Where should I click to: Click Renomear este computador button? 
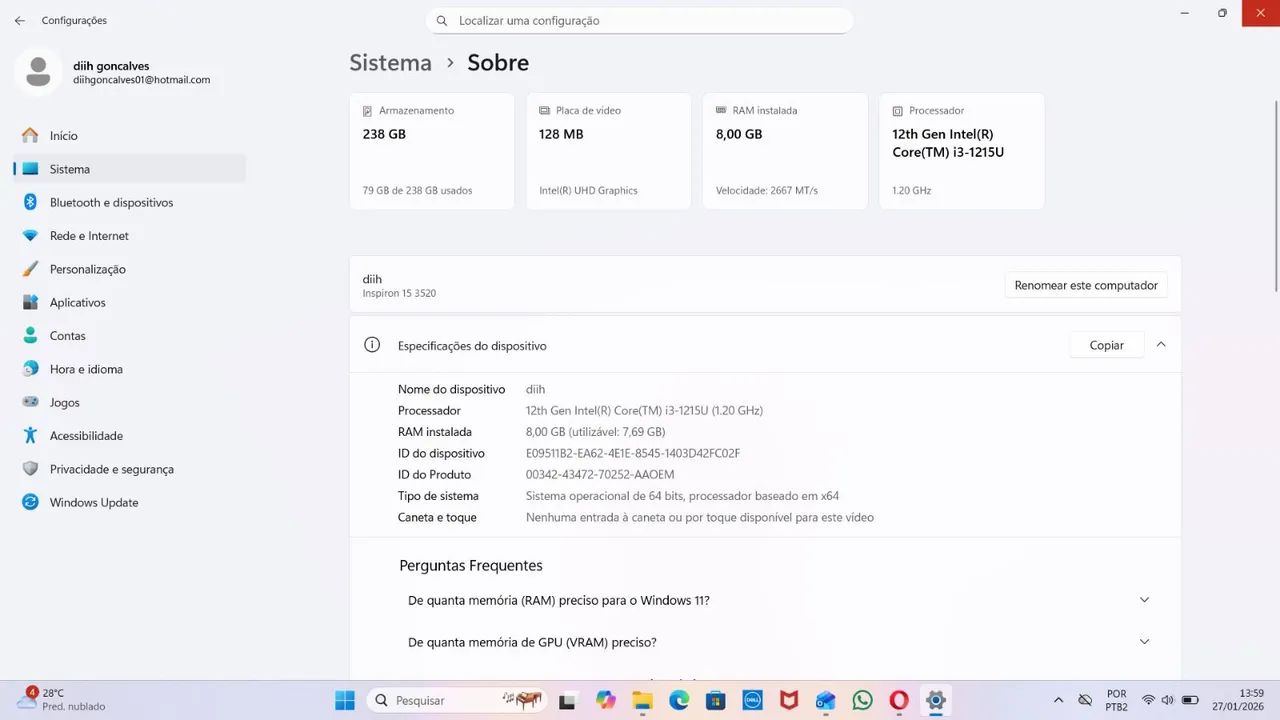pos(1085,285)
